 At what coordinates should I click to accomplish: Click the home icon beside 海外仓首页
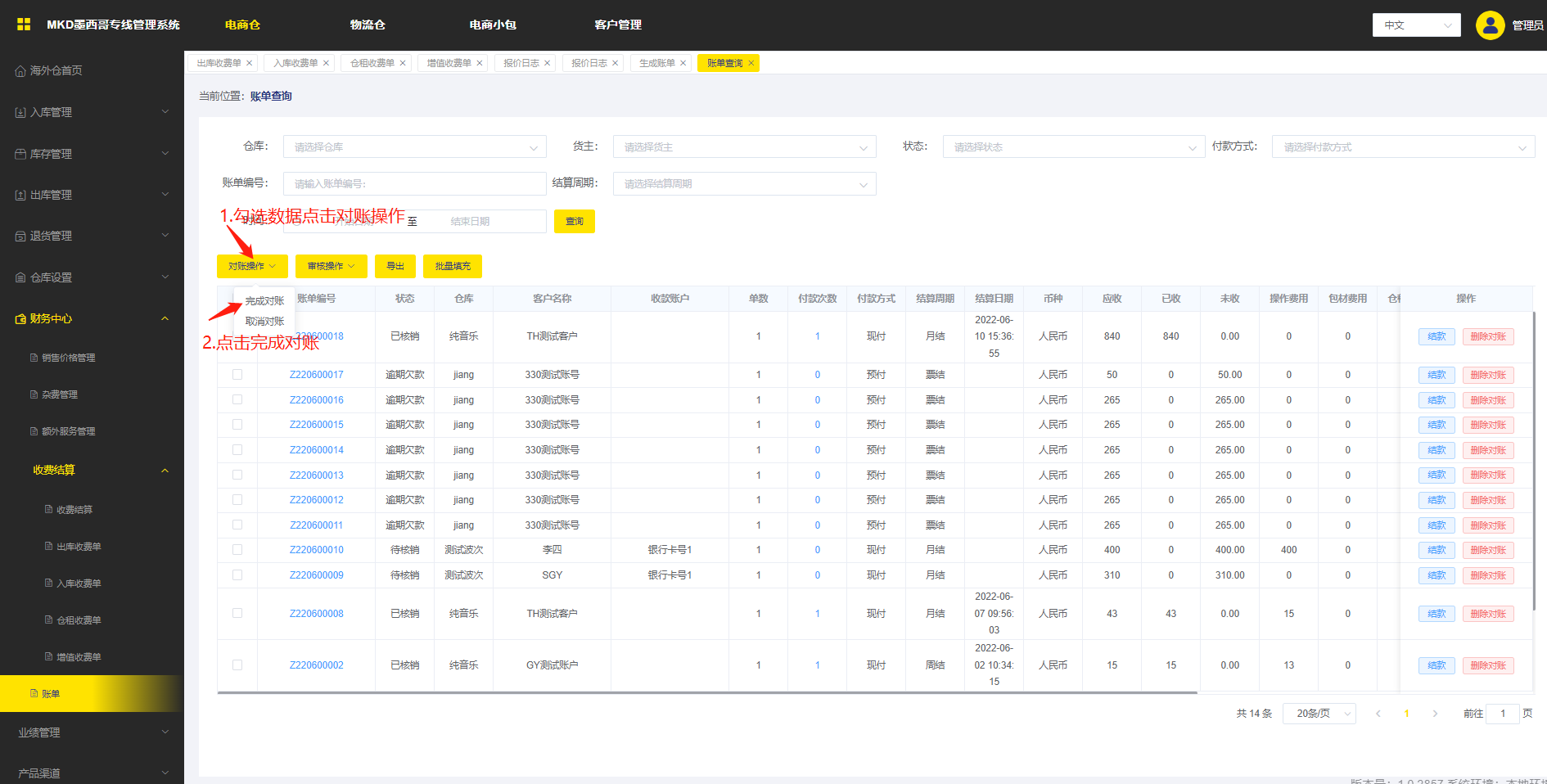pyautogui.click(x=20, y=71)
